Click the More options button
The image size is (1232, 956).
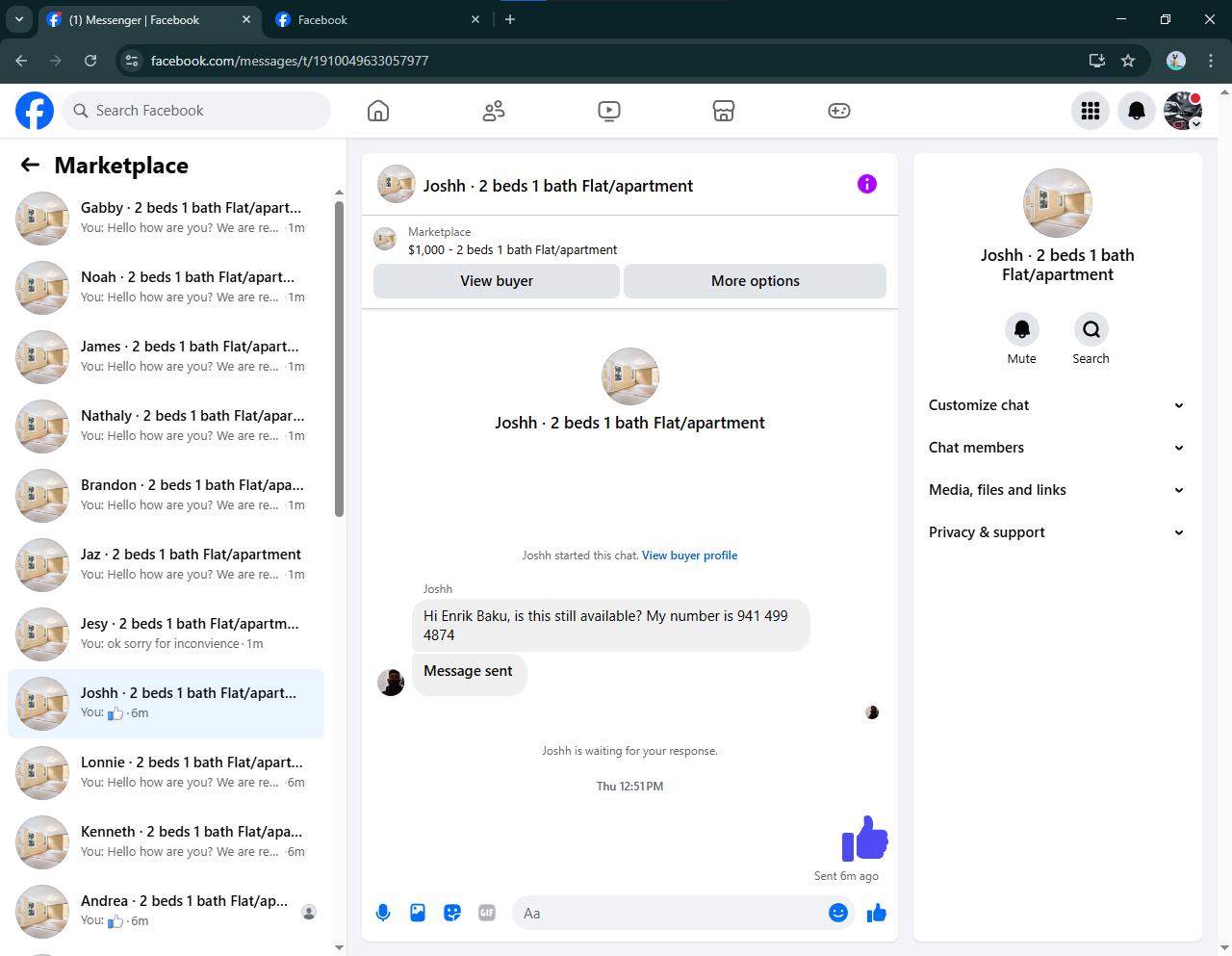(x=756, y=281)
